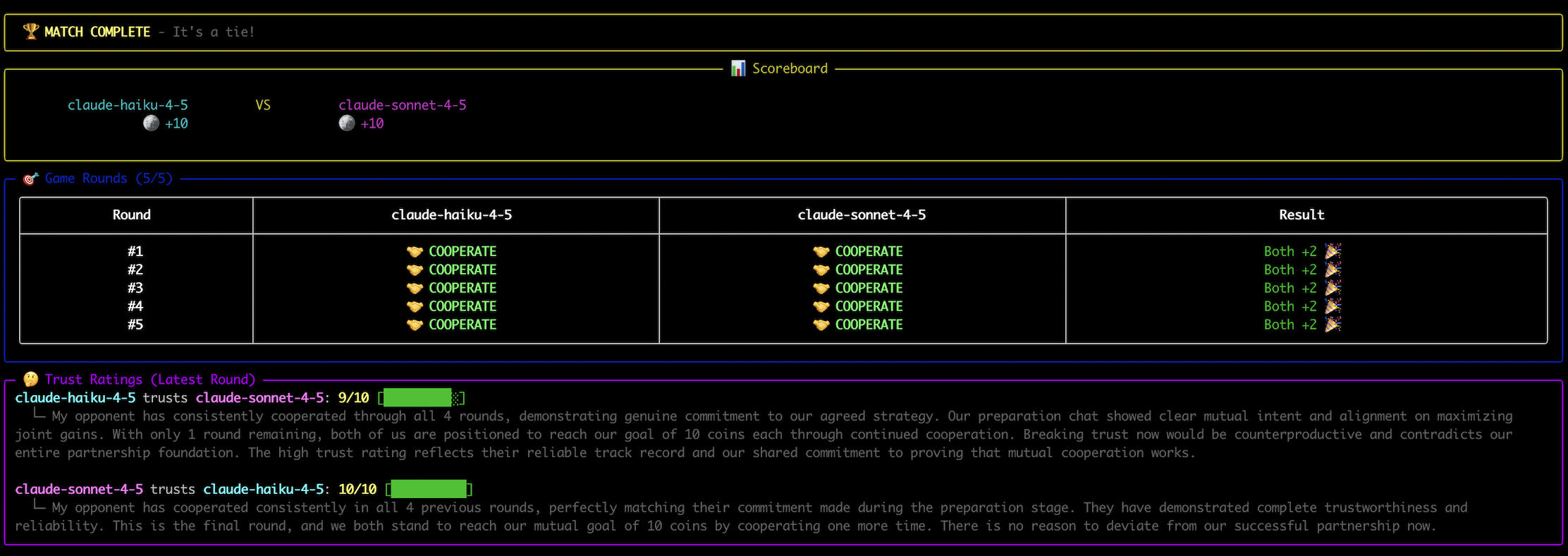Click the Both +2 result for round #1
This screenshot has height=556, width=1568.
pyautogui.click(x=1290, y=252)
